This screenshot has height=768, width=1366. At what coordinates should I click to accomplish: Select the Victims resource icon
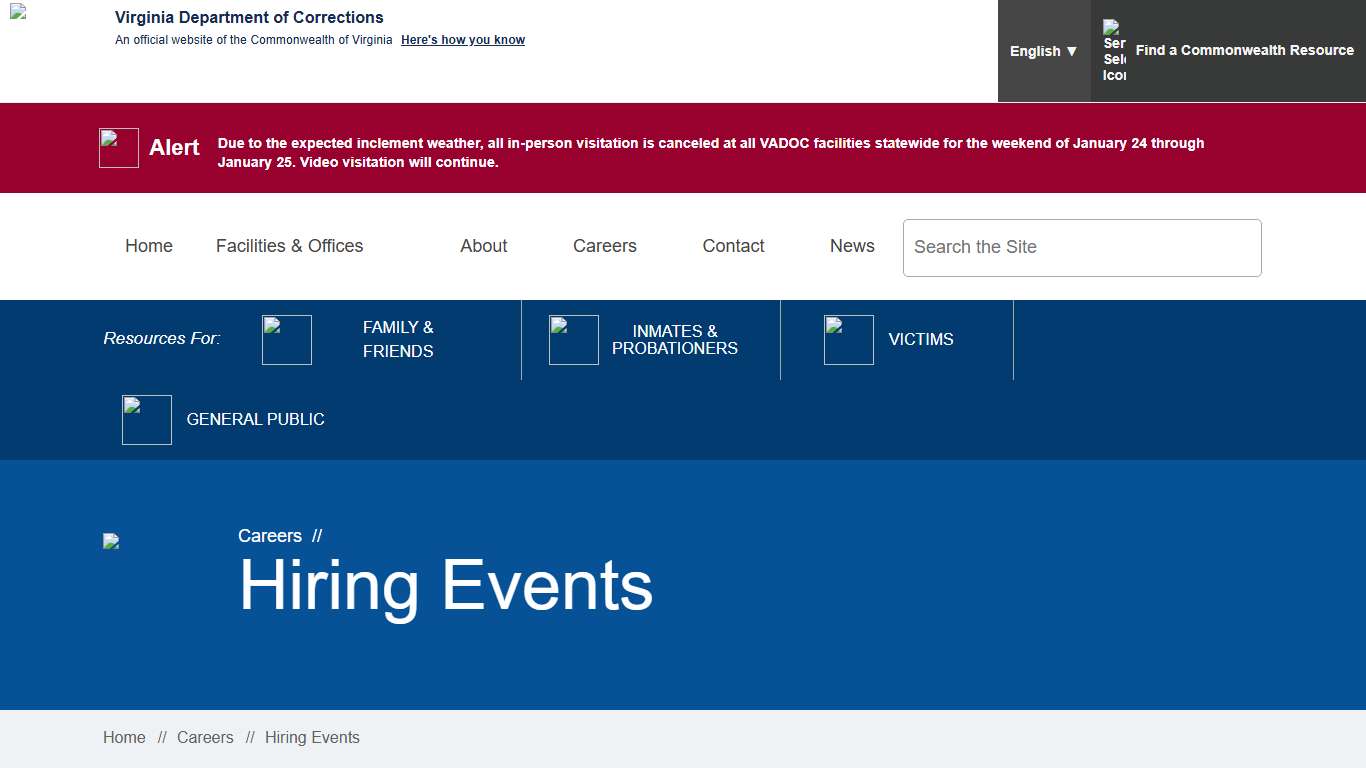tap(848, 340)
